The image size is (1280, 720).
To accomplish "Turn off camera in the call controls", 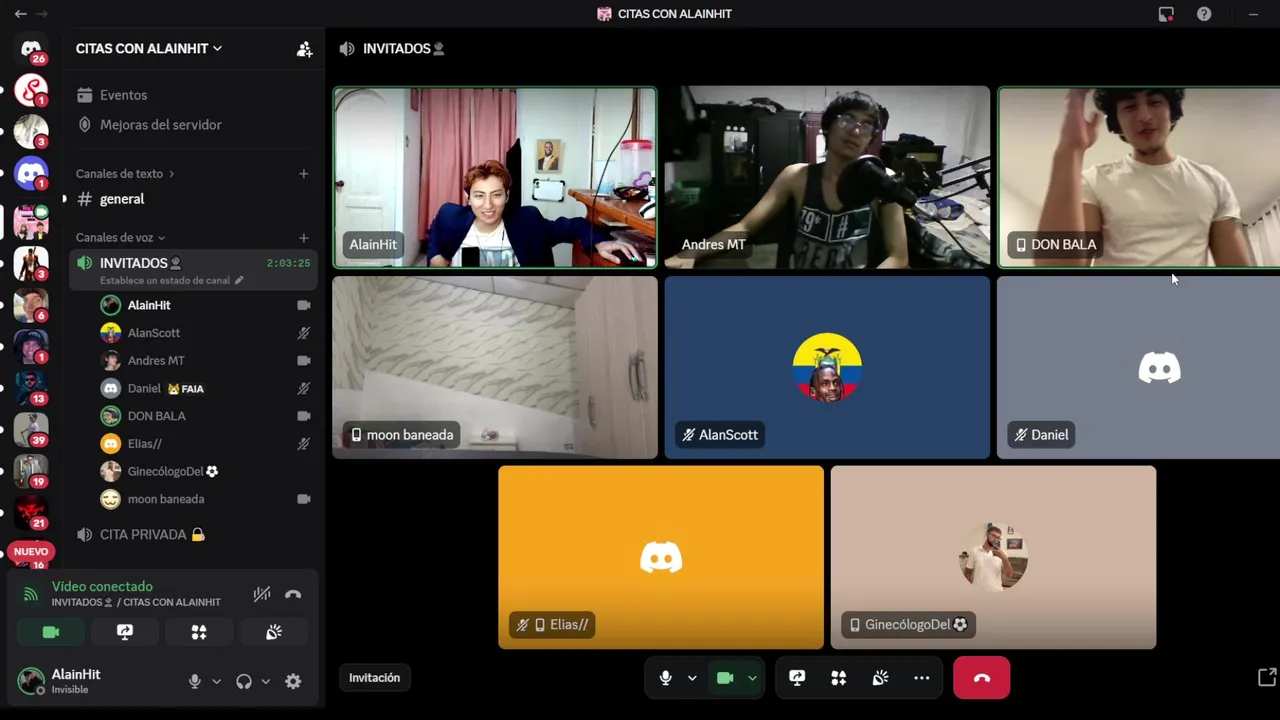I will (x=725, y=678).
